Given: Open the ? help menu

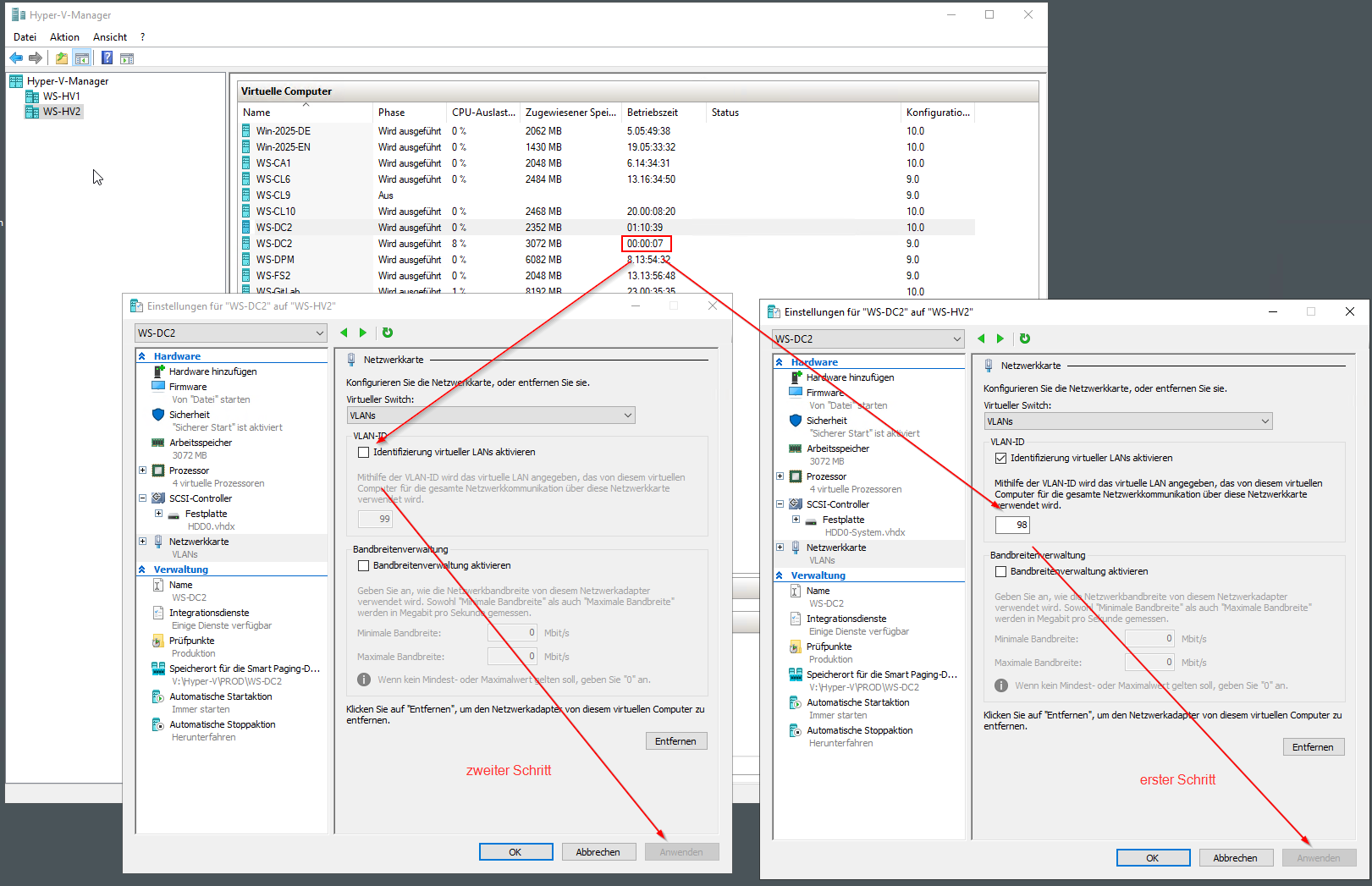Looking at the screenshot, I should [x=142, y=37].
